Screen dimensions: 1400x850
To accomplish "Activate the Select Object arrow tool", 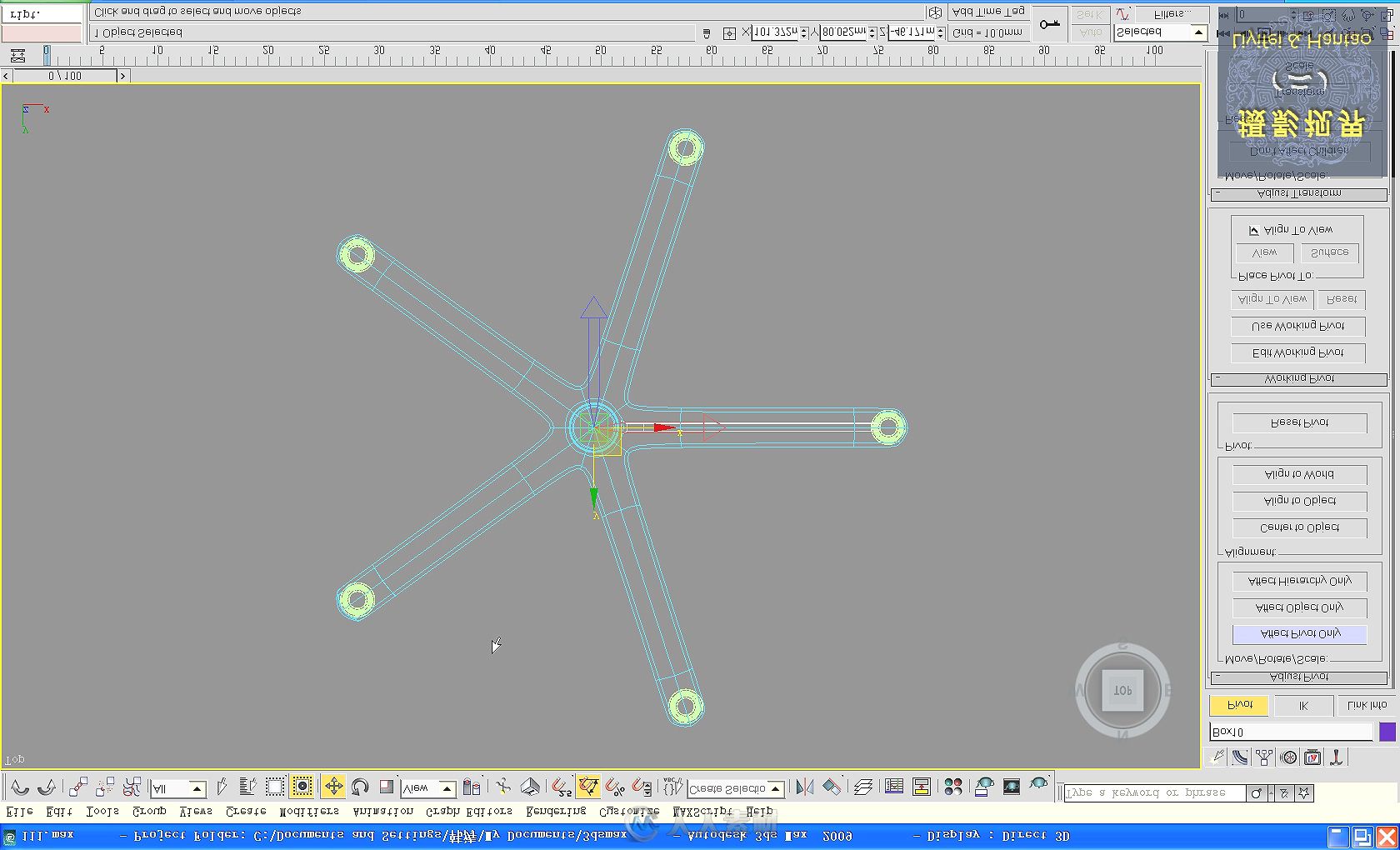I will 222,787.
